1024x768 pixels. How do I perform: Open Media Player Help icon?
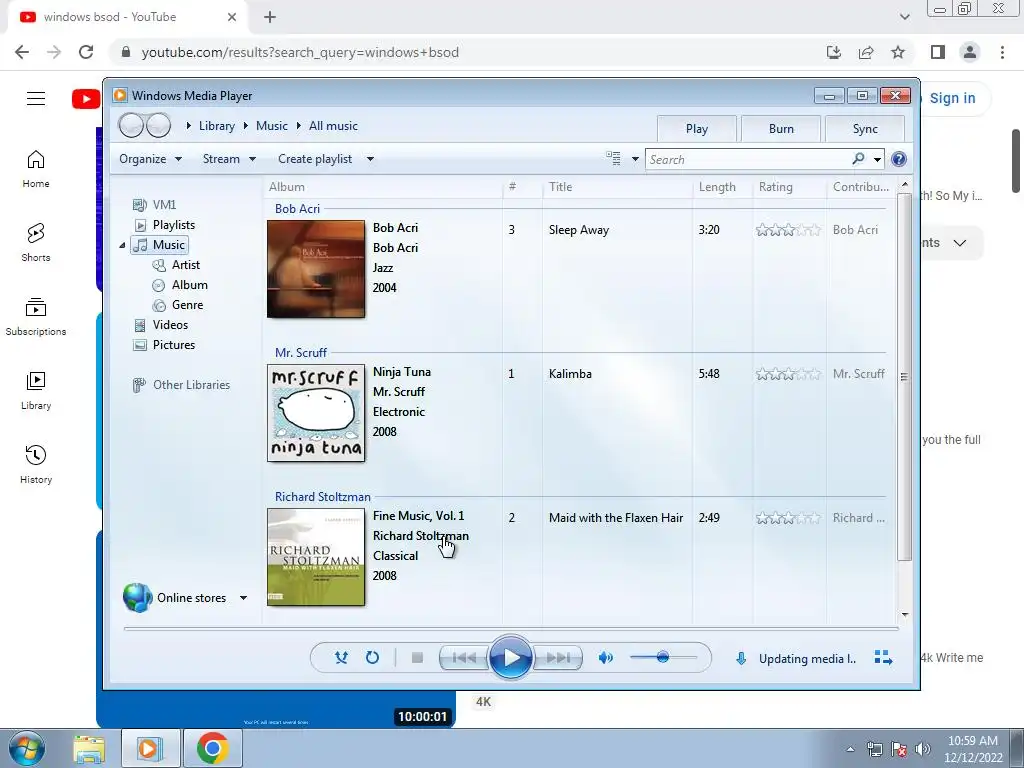click(x=899, y=159)
